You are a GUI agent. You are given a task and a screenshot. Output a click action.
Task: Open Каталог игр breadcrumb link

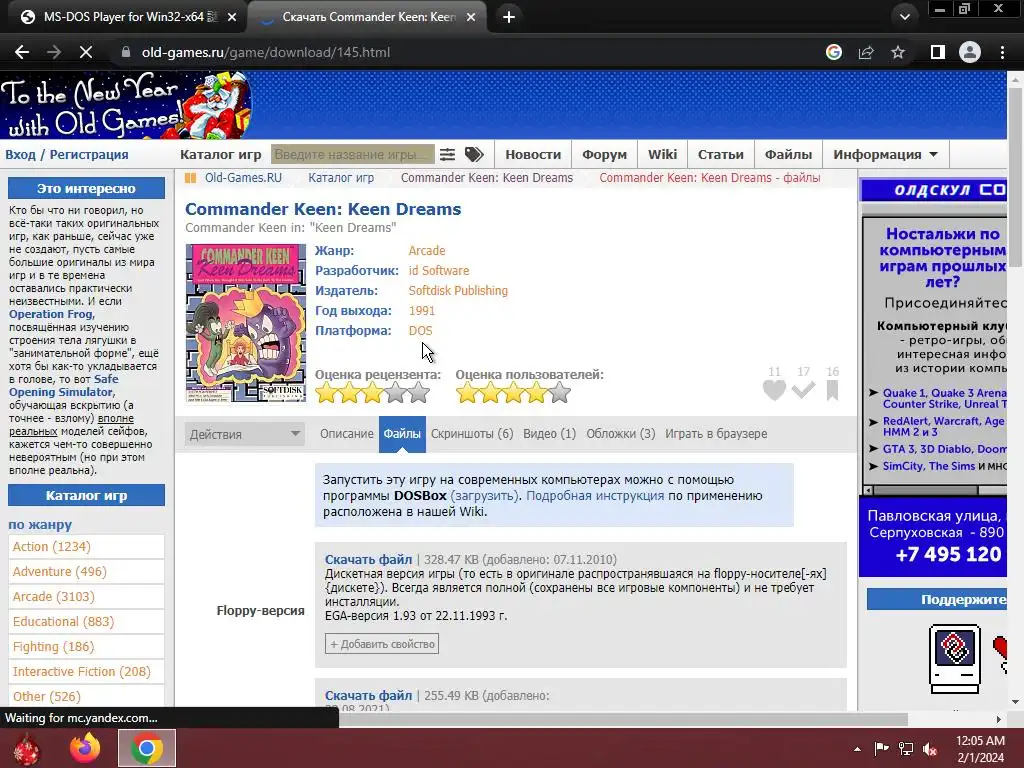click(341, 178)
